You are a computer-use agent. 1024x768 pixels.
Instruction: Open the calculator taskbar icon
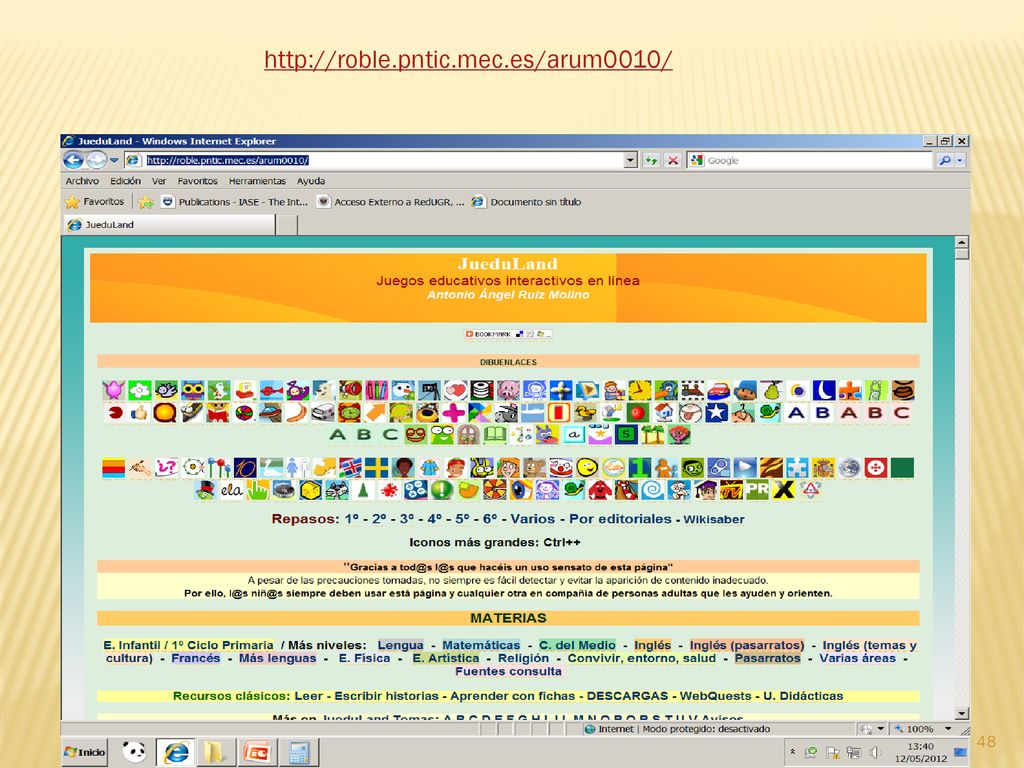coord(299,752)
